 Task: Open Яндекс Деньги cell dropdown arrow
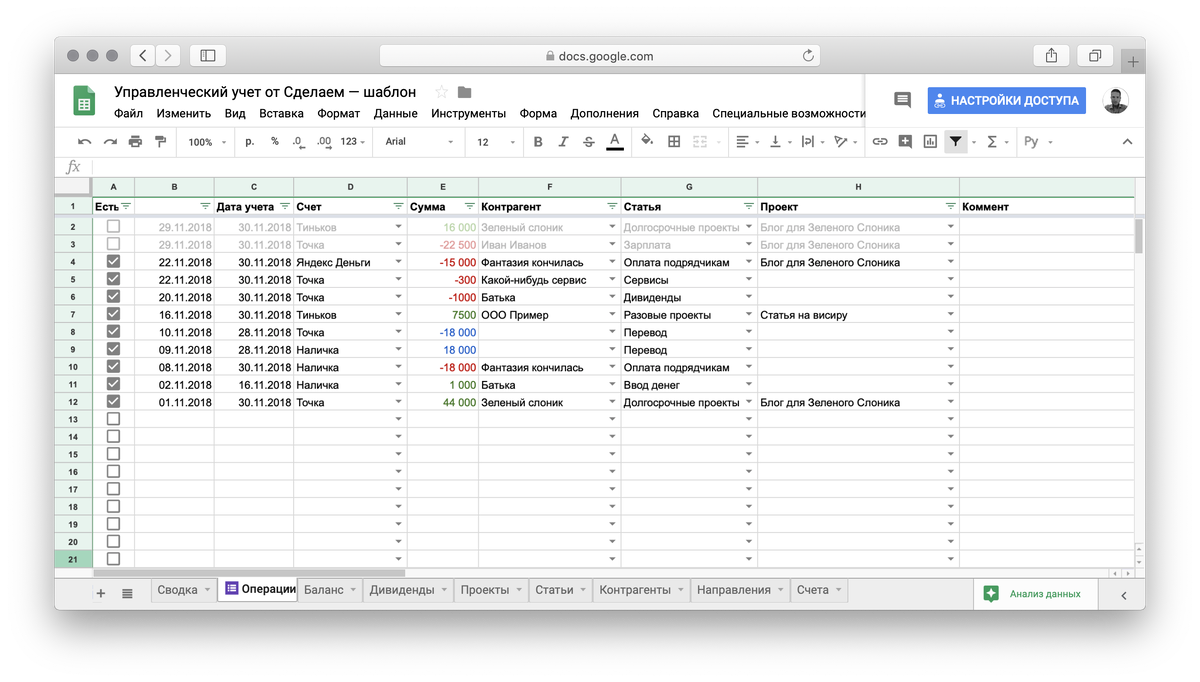(x=399, y=262)
